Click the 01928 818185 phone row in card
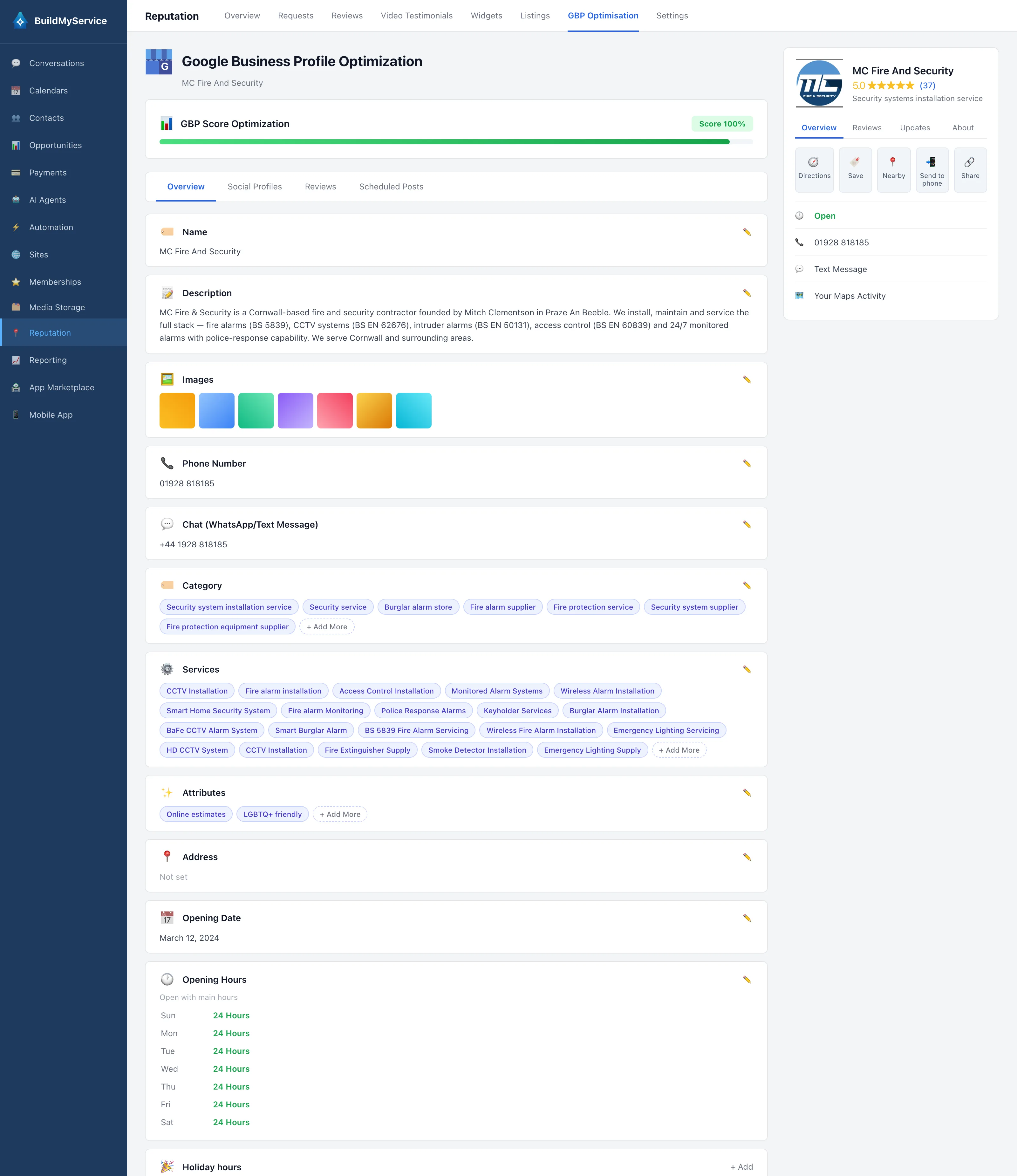Screen dimensions: 1017x1176 pos(891,242)
